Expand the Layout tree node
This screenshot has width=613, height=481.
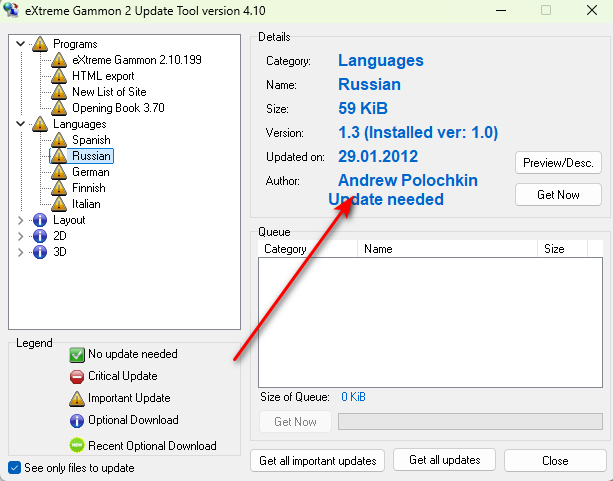(x=20, y=221)
